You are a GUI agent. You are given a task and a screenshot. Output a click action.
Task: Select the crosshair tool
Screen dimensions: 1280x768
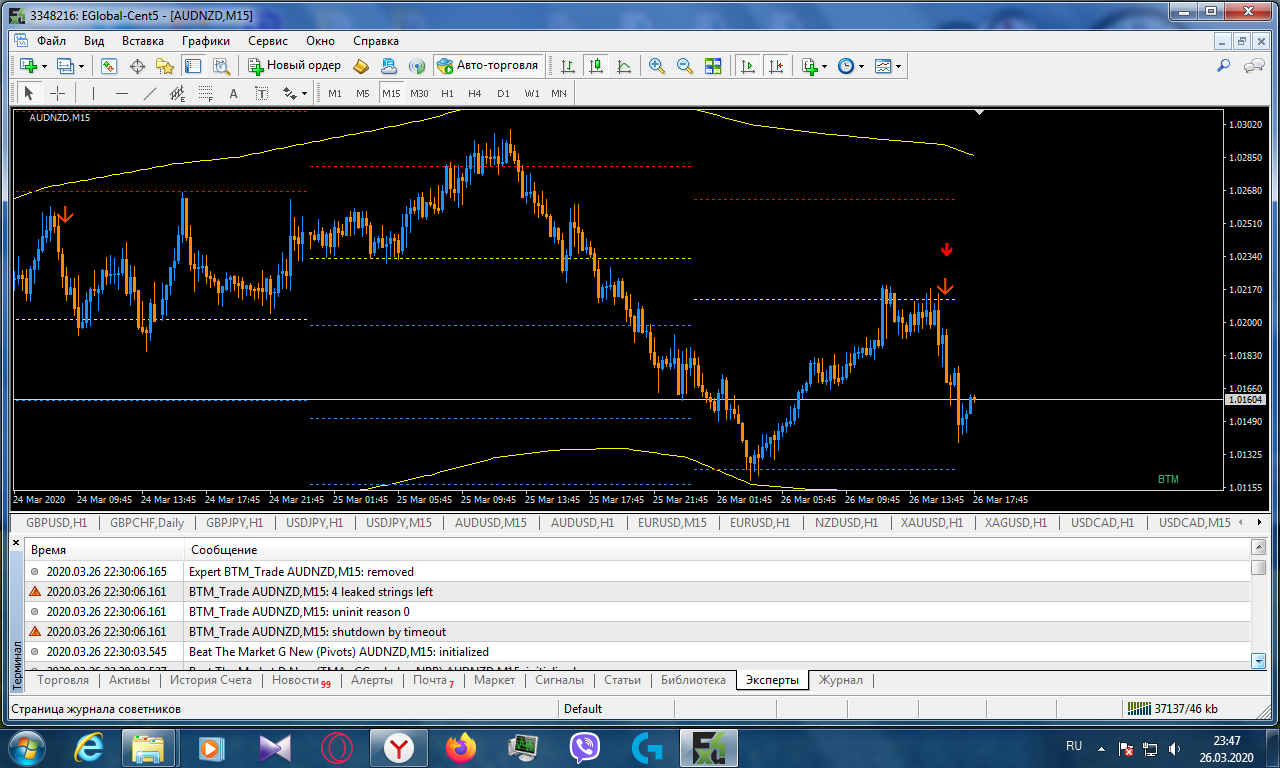[57, 93]
